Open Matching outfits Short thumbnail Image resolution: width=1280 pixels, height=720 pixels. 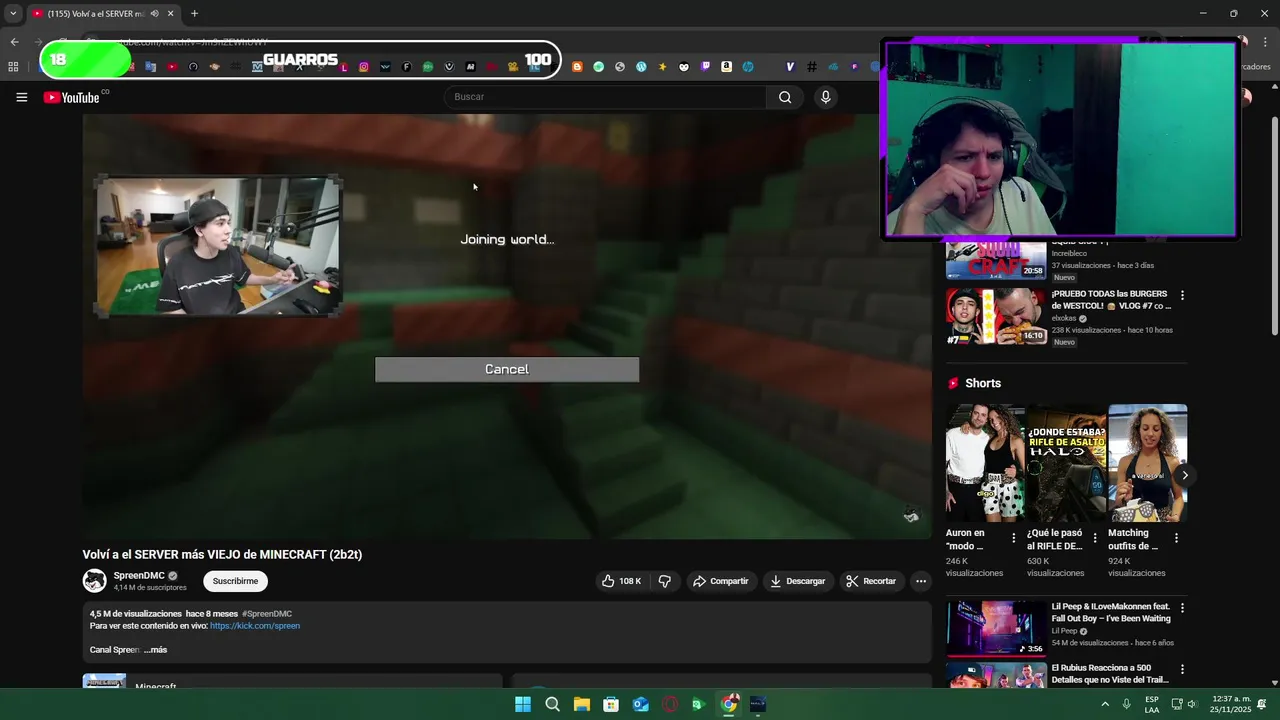pos(1148,463)
